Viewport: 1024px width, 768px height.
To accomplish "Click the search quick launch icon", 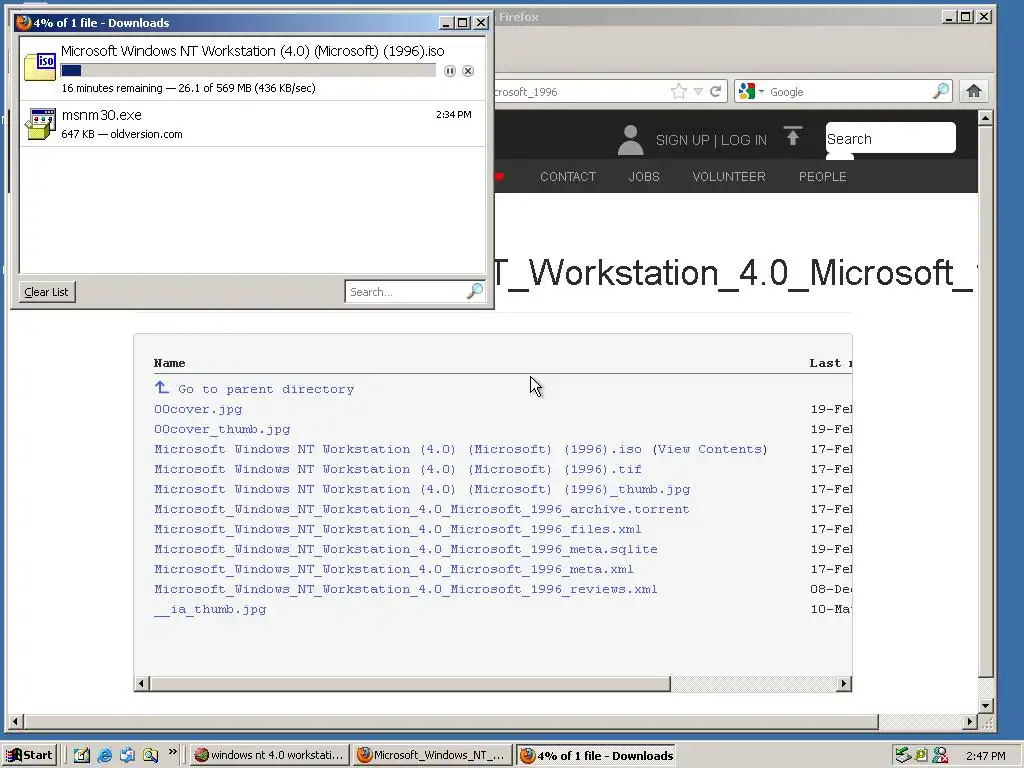I will coord(150,755).
